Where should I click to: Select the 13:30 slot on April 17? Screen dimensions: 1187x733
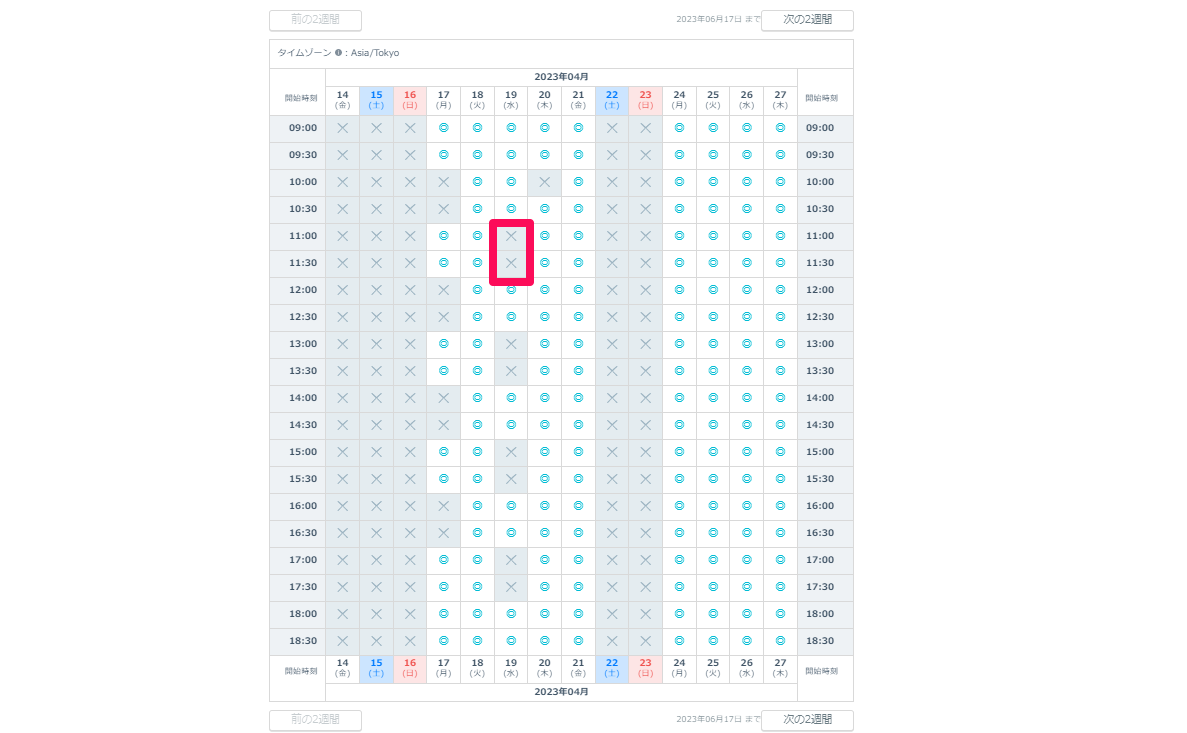[x=444, y=371]
